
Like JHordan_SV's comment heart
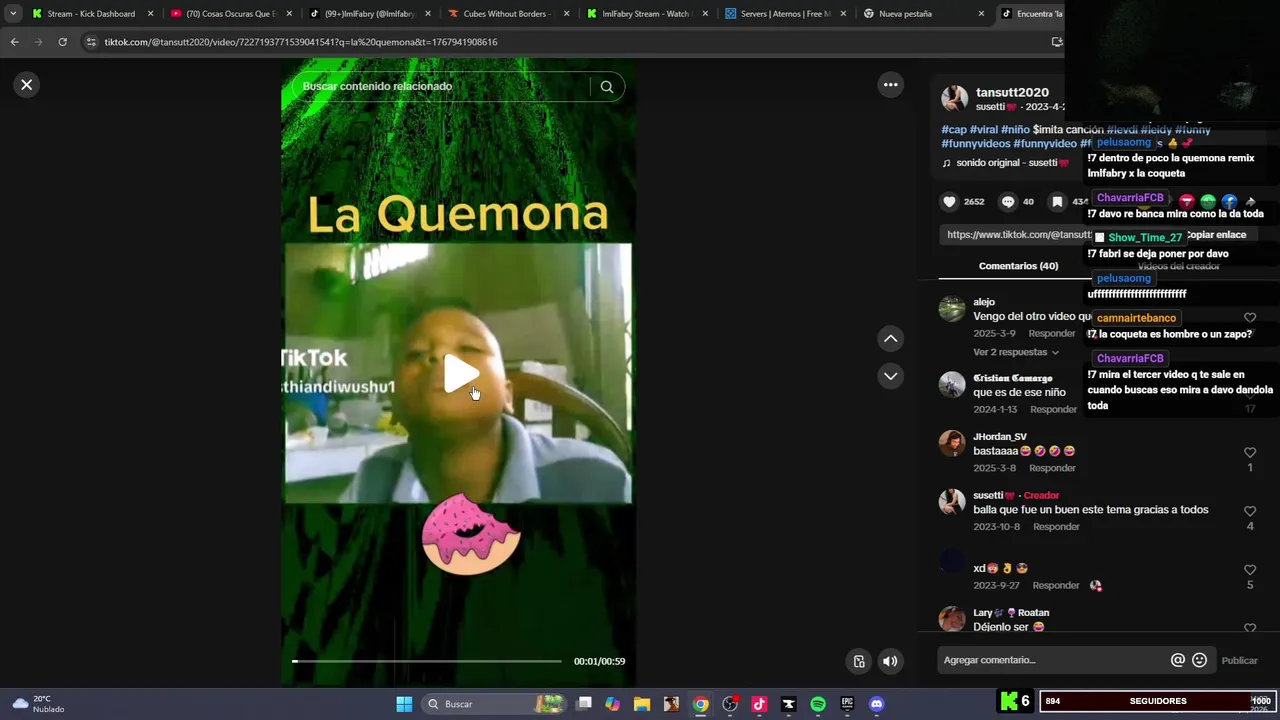pos(1250,453)
